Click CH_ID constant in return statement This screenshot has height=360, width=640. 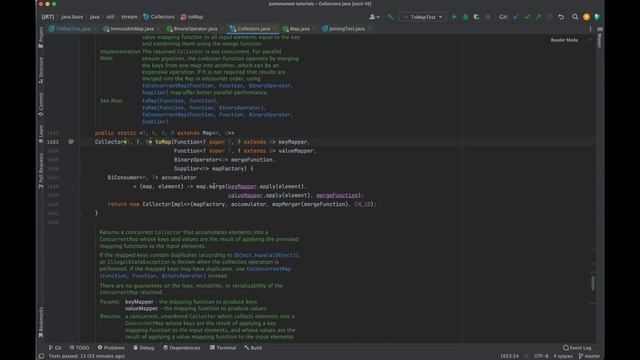(362, 204)
